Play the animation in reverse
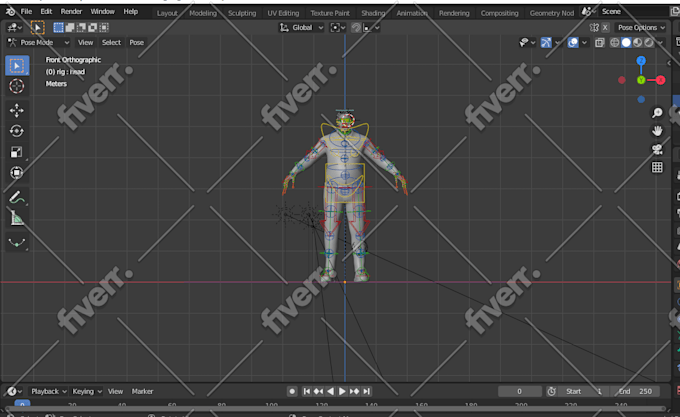 coord(330,391)
